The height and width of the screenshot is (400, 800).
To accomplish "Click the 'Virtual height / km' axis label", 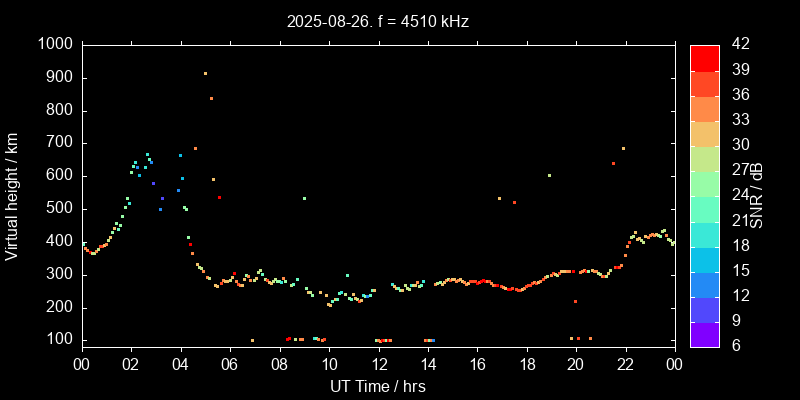I will (x=13, y=196).
